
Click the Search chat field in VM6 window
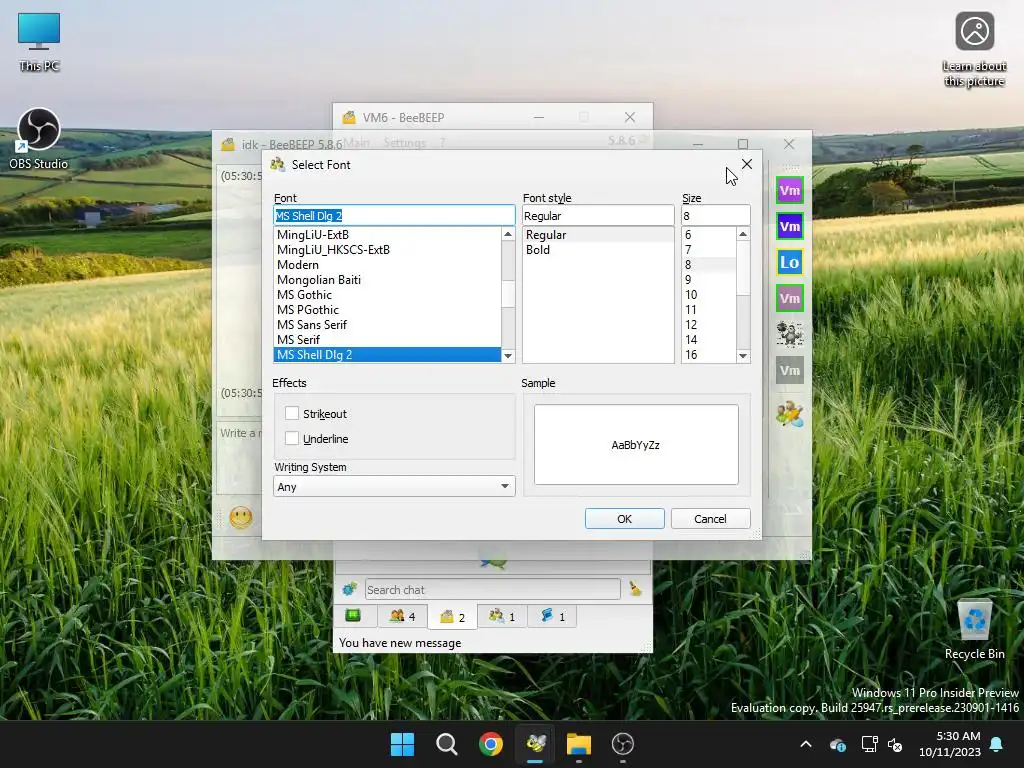492,589
